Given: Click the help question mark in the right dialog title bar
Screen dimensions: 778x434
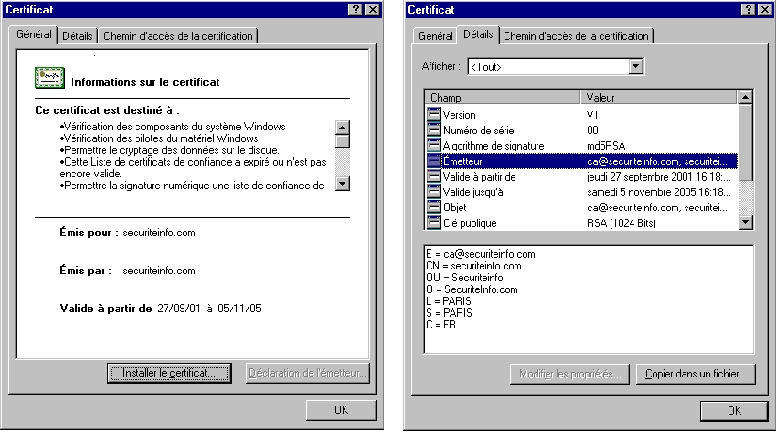Looking at the screenshot, I should click(744, 9).
